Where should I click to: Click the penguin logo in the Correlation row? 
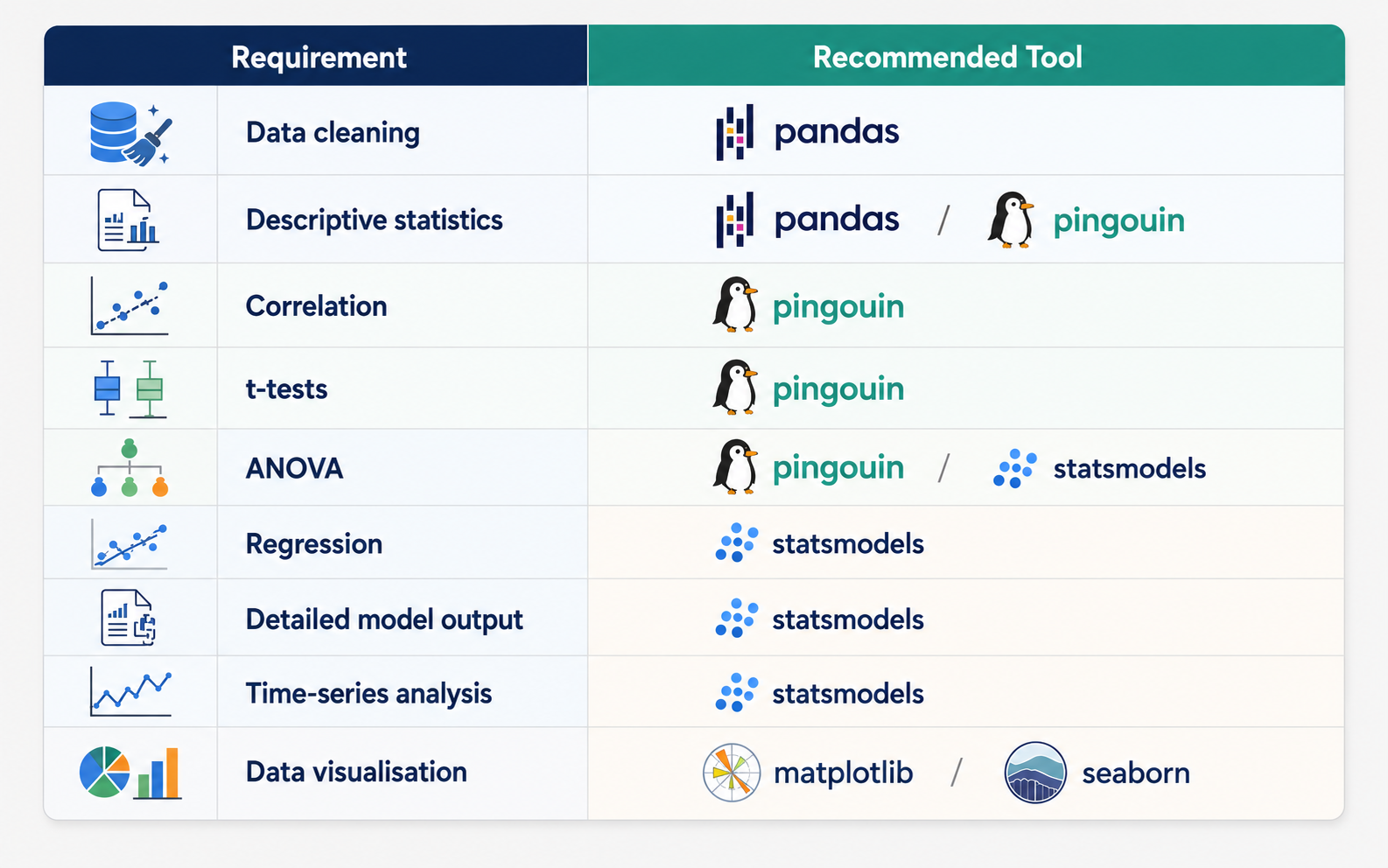point(735,305)
